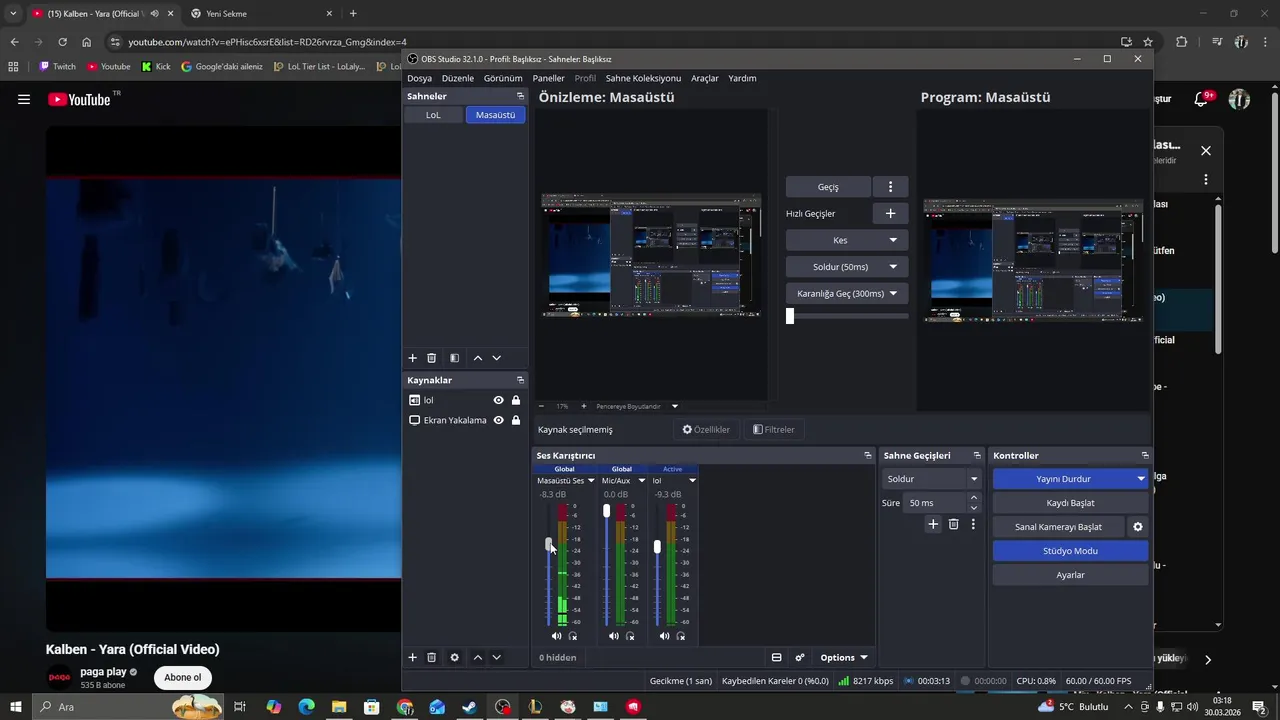This screenshot has width=1280, height=720.
Task: Open the Görünüm menu
Action: pos(503,78)
